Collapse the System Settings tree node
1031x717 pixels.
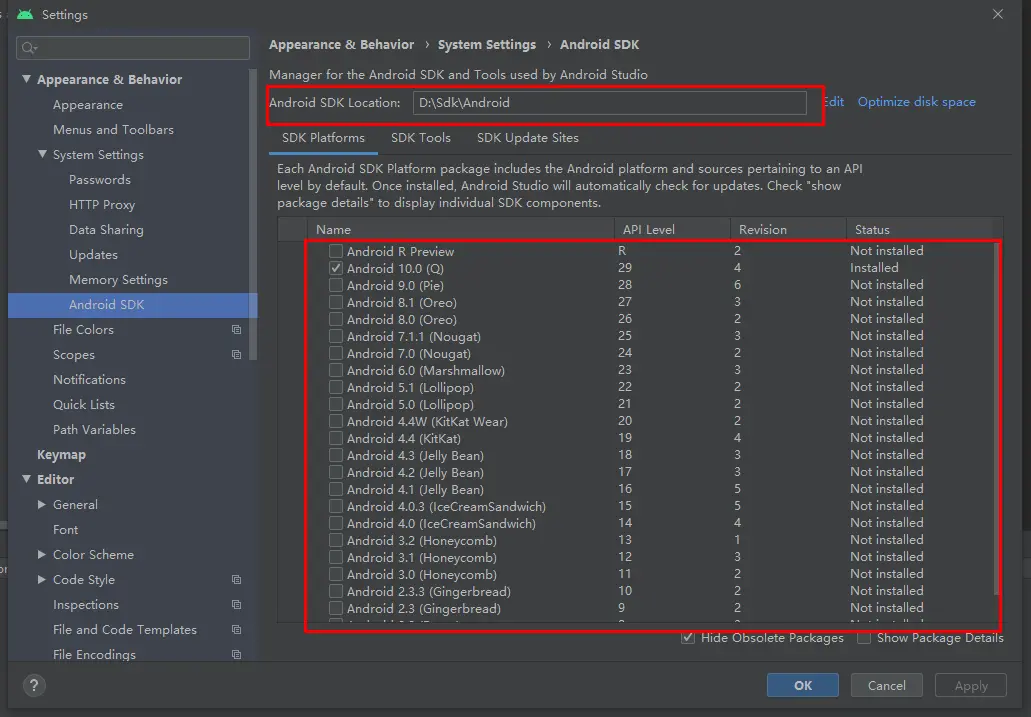(42, 154)
